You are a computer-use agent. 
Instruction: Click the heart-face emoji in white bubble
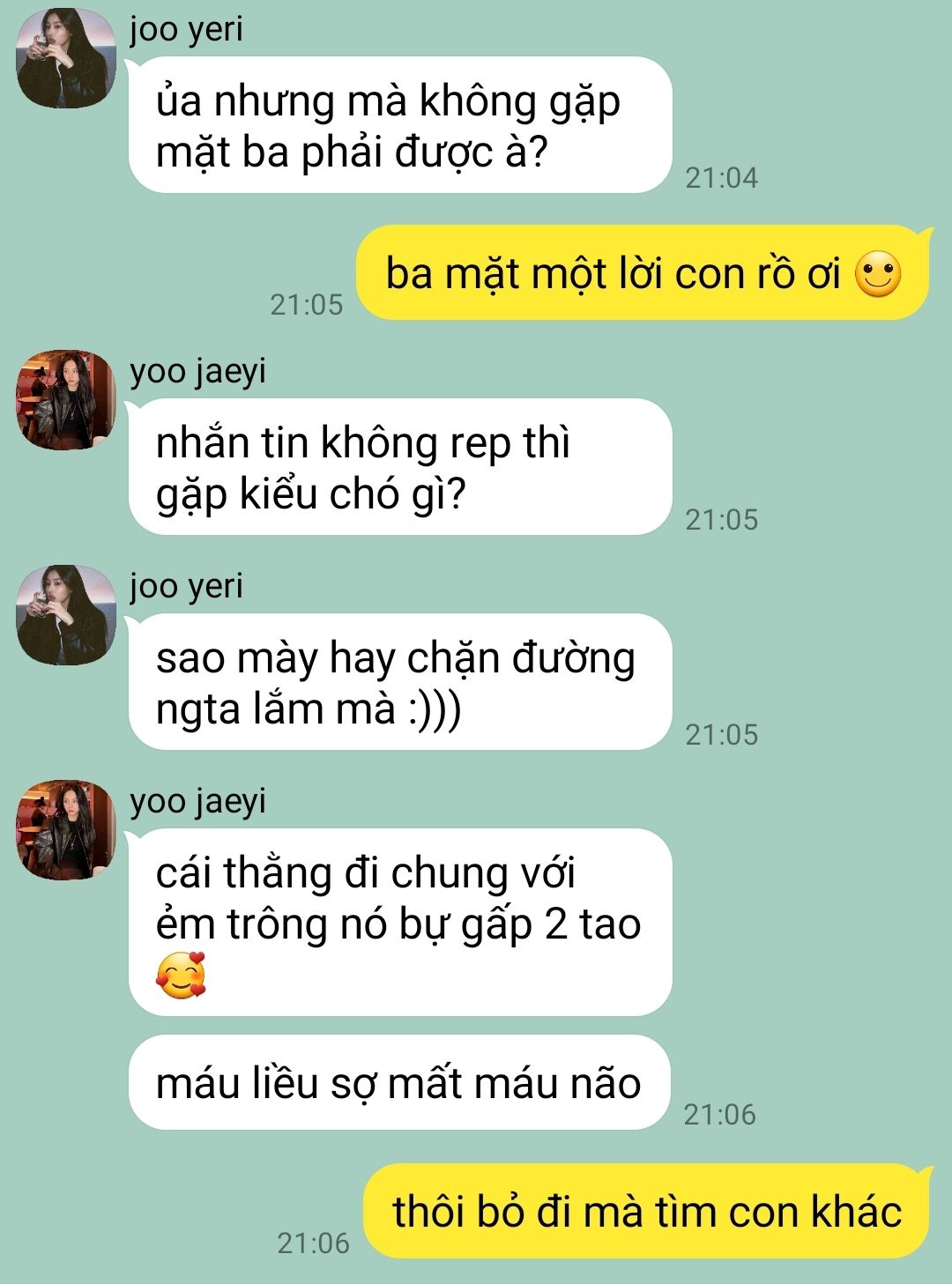(x=181, y=976)
